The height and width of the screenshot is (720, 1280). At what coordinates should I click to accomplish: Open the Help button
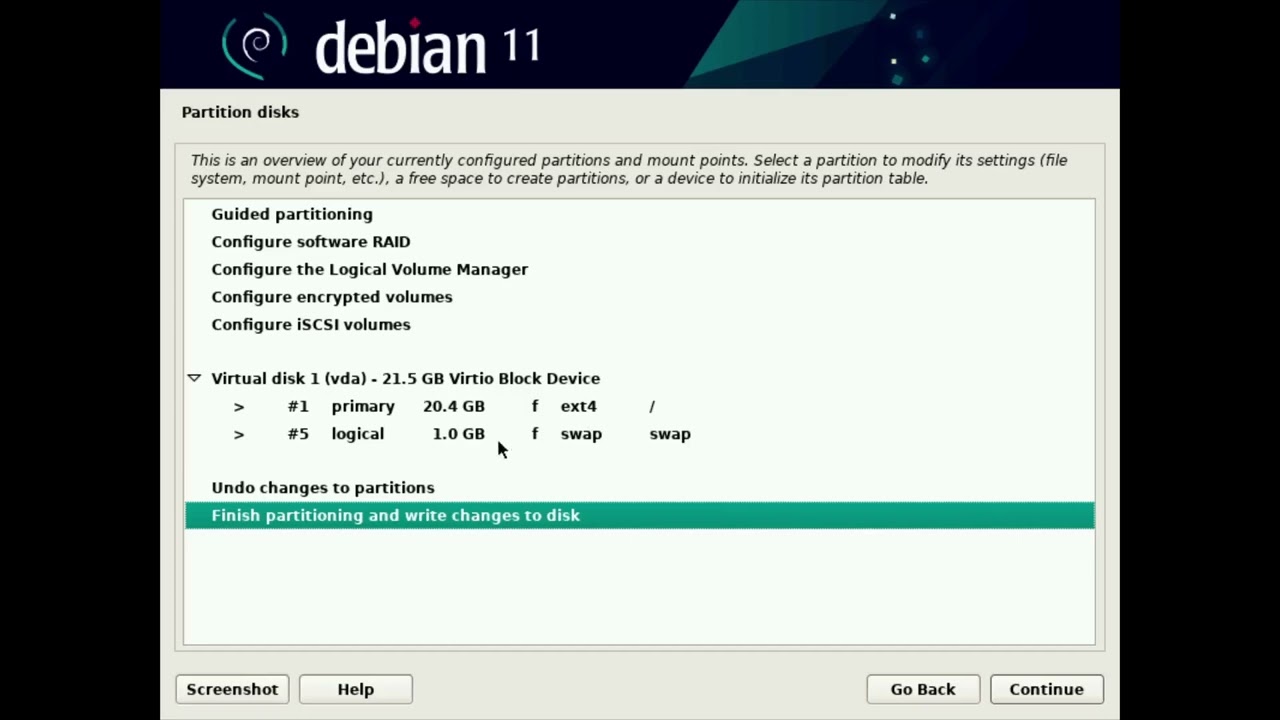[x=355, y=689]
